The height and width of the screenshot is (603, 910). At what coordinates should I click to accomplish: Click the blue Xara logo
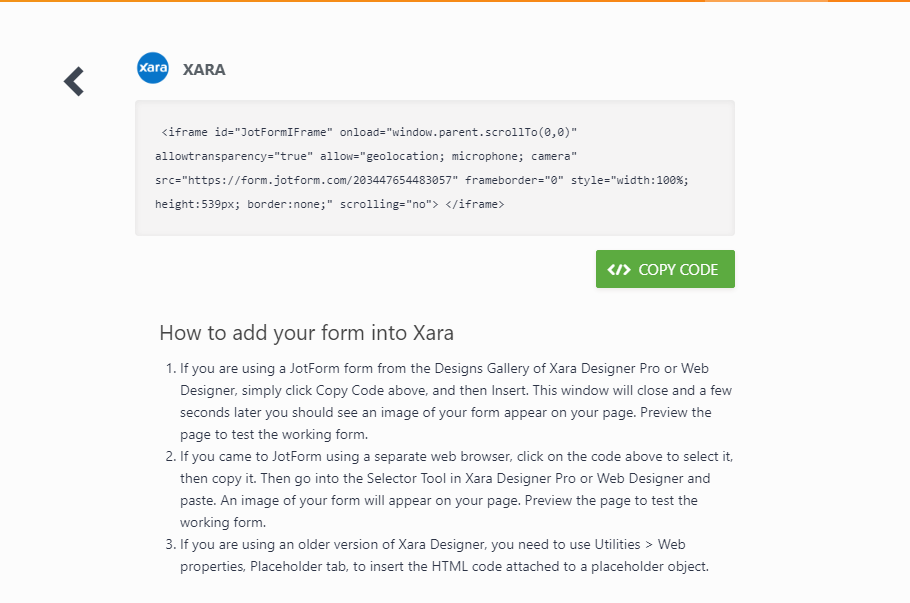click(x=153, y=68)
